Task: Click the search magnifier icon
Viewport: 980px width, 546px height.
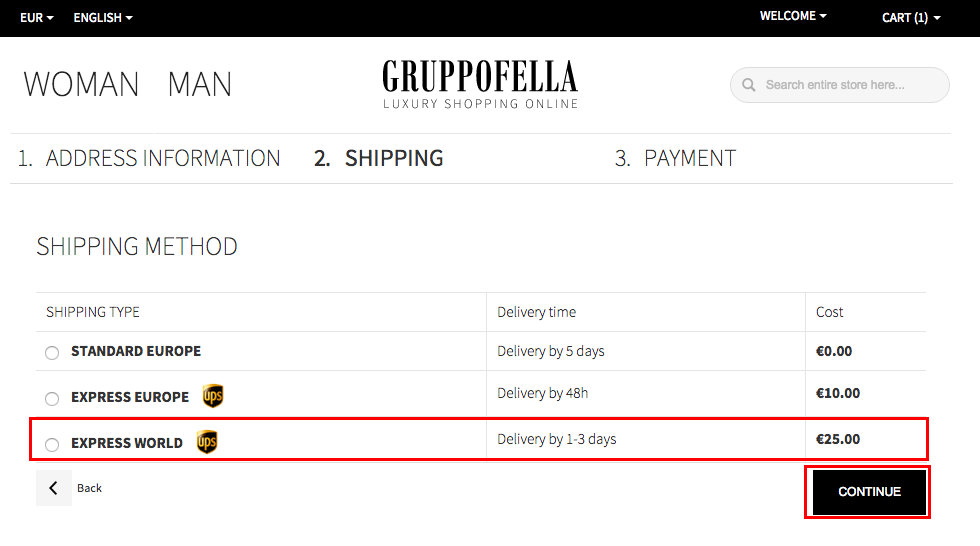Action: coord(748,85)
